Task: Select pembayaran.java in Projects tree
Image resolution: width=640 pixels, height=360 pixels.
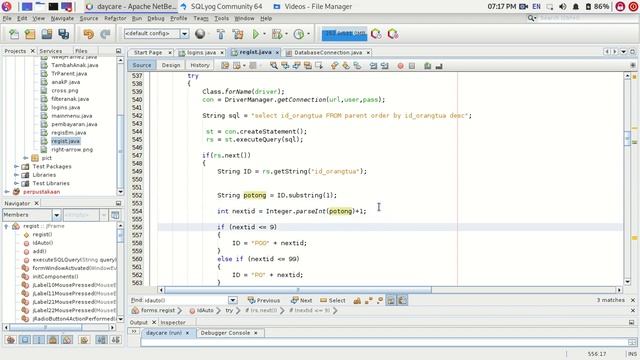Action: [74, 124]
